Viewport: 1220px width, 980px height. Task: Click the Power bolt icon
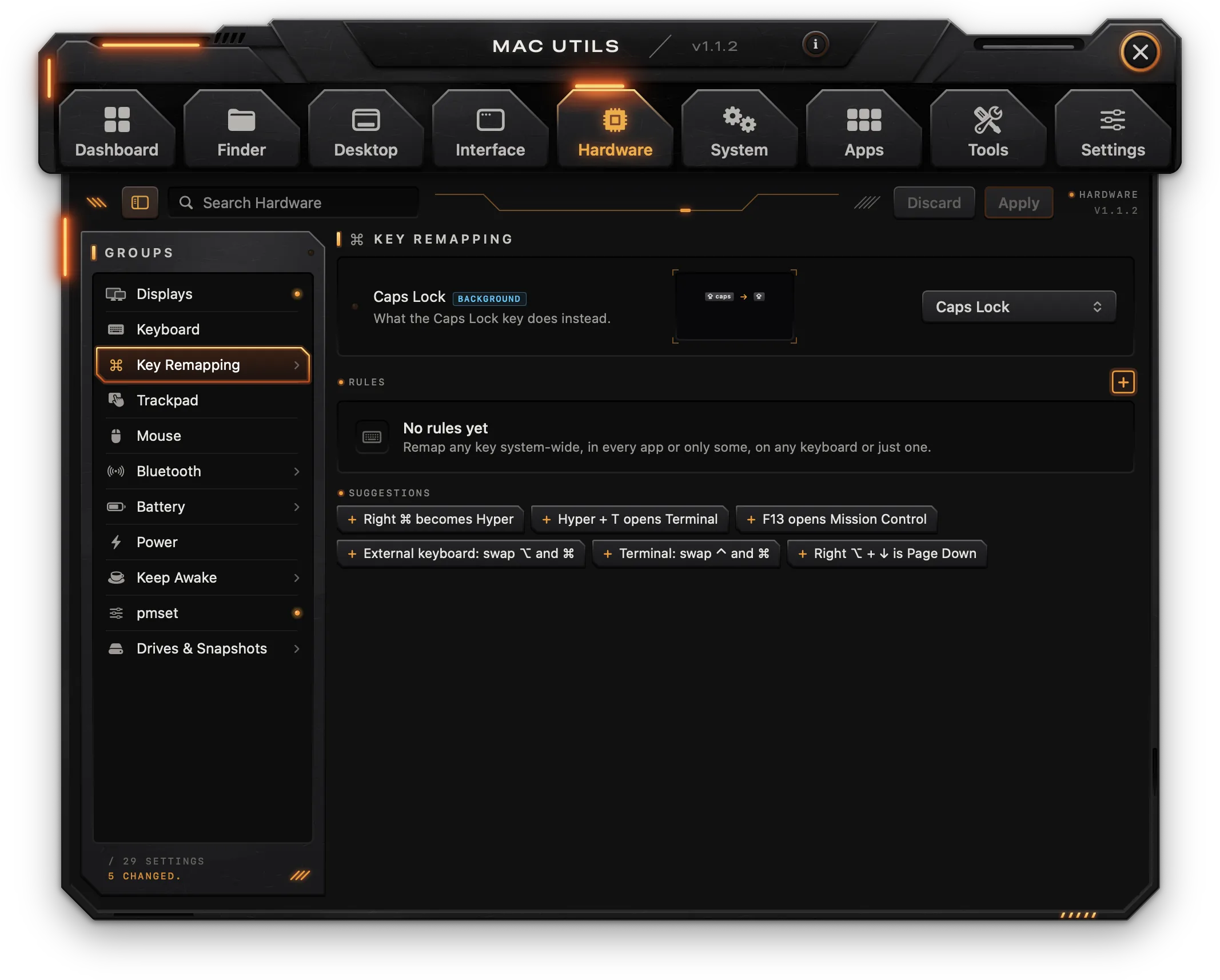[116, 542]
